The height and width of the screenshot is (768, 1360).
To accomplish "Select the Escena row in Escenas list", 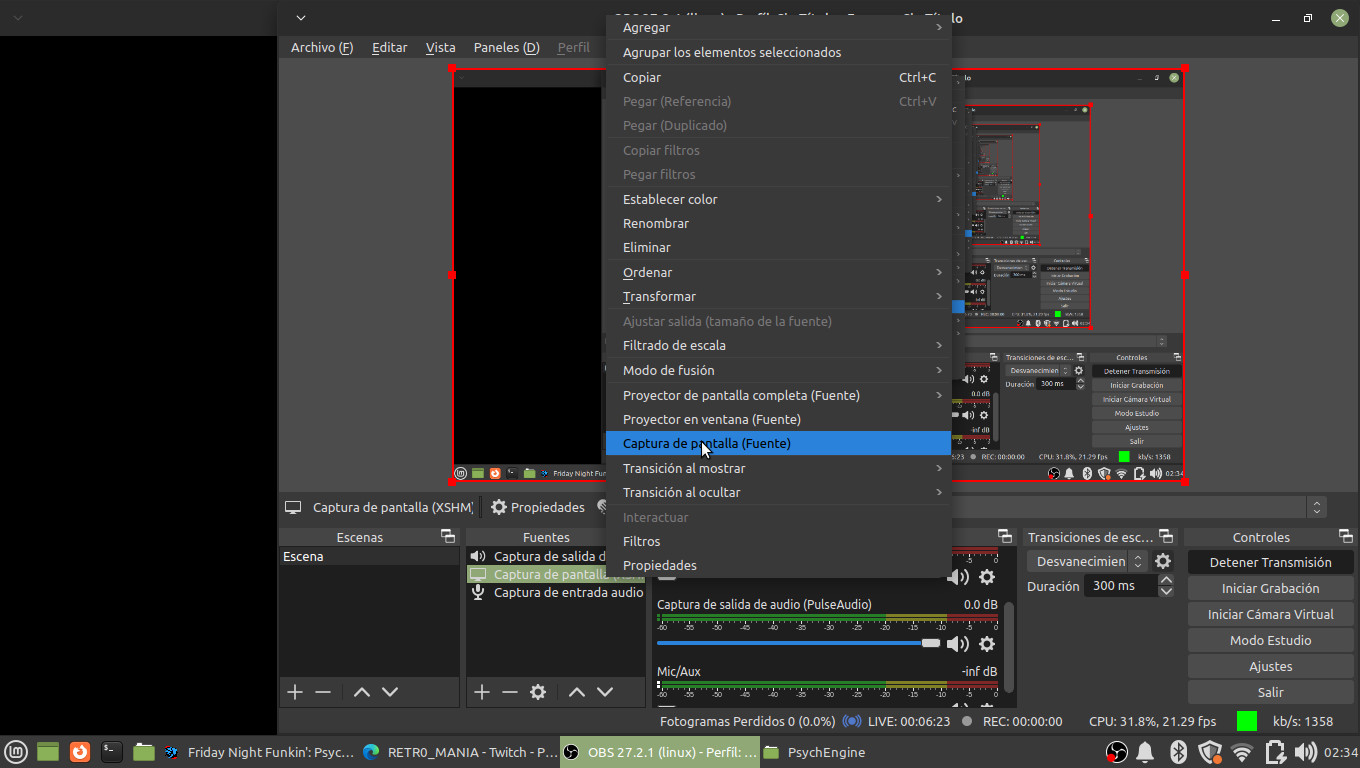I will pos(369,556).
